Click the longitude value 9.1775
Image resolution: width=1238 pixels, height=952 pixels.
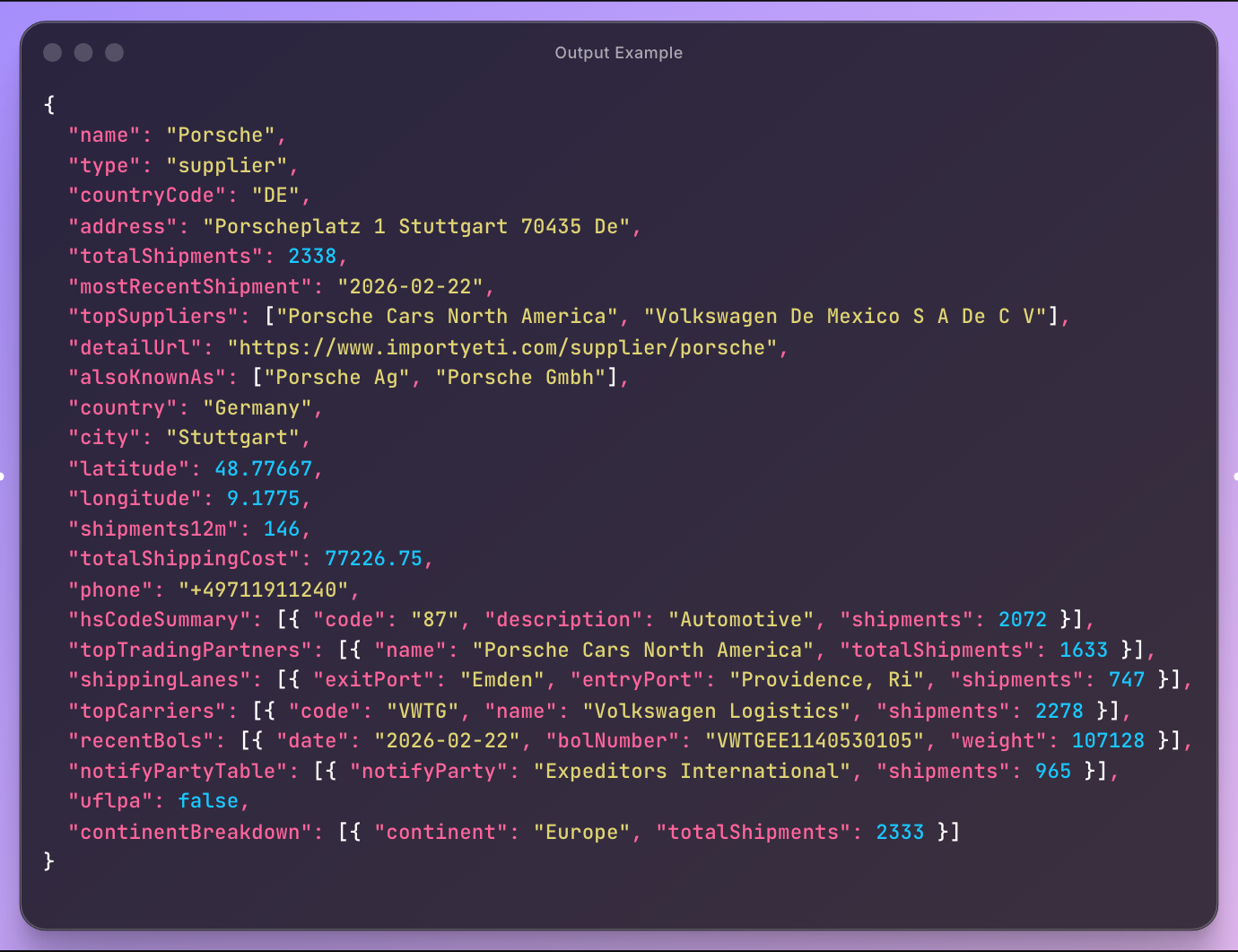(x=264, y=498)
